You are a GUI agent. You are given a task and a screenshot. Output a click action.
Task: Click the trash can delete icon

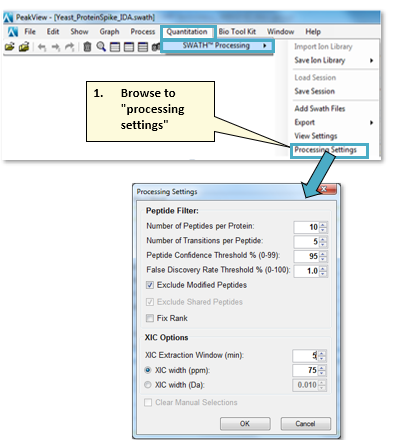tap(87, 47)
